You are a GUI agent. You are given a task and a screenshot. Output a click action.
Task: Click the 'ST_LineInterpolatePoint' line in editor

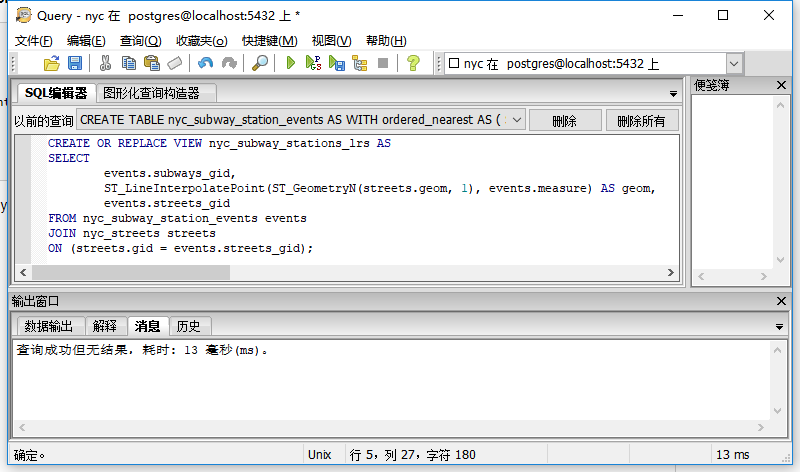click(380, 188)
